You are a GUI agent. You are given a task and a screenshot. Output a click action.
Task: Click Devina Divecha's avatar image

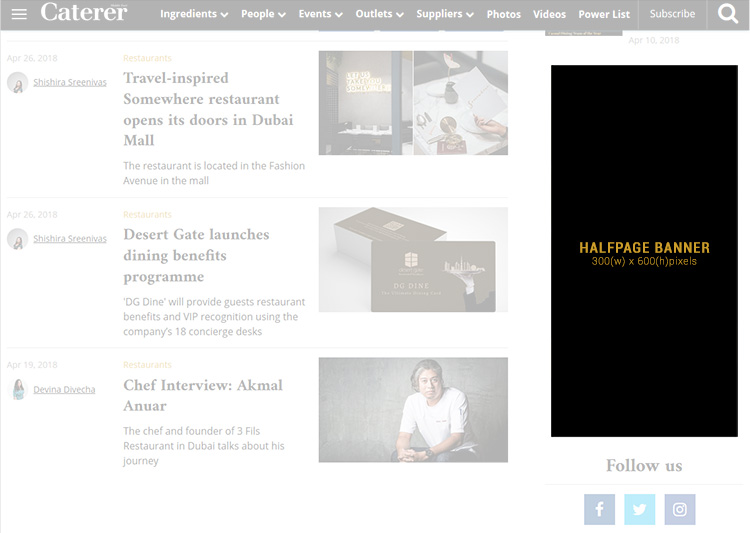18,389
